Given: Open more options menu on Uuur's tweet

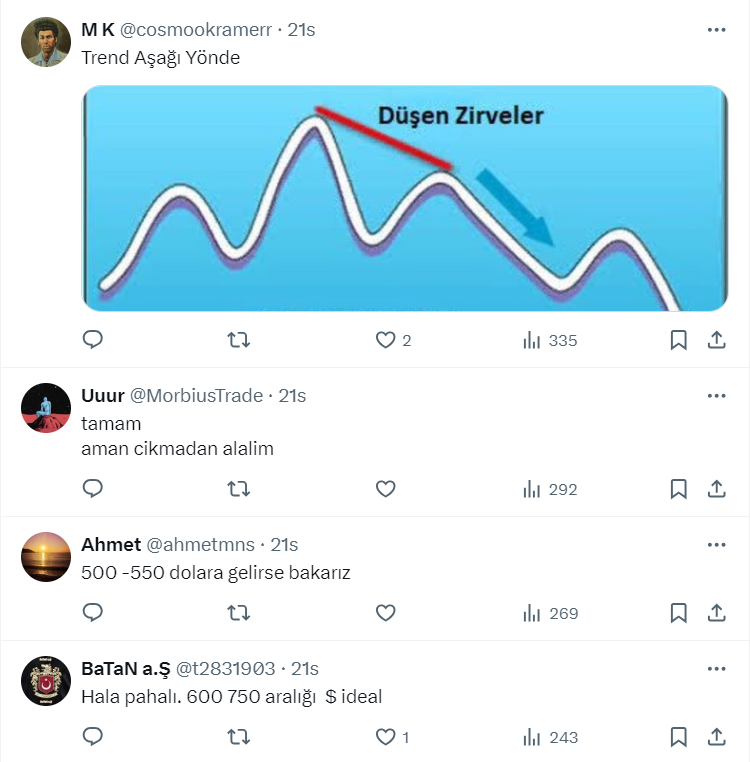Looking at the screenshot, I should 716,396.
